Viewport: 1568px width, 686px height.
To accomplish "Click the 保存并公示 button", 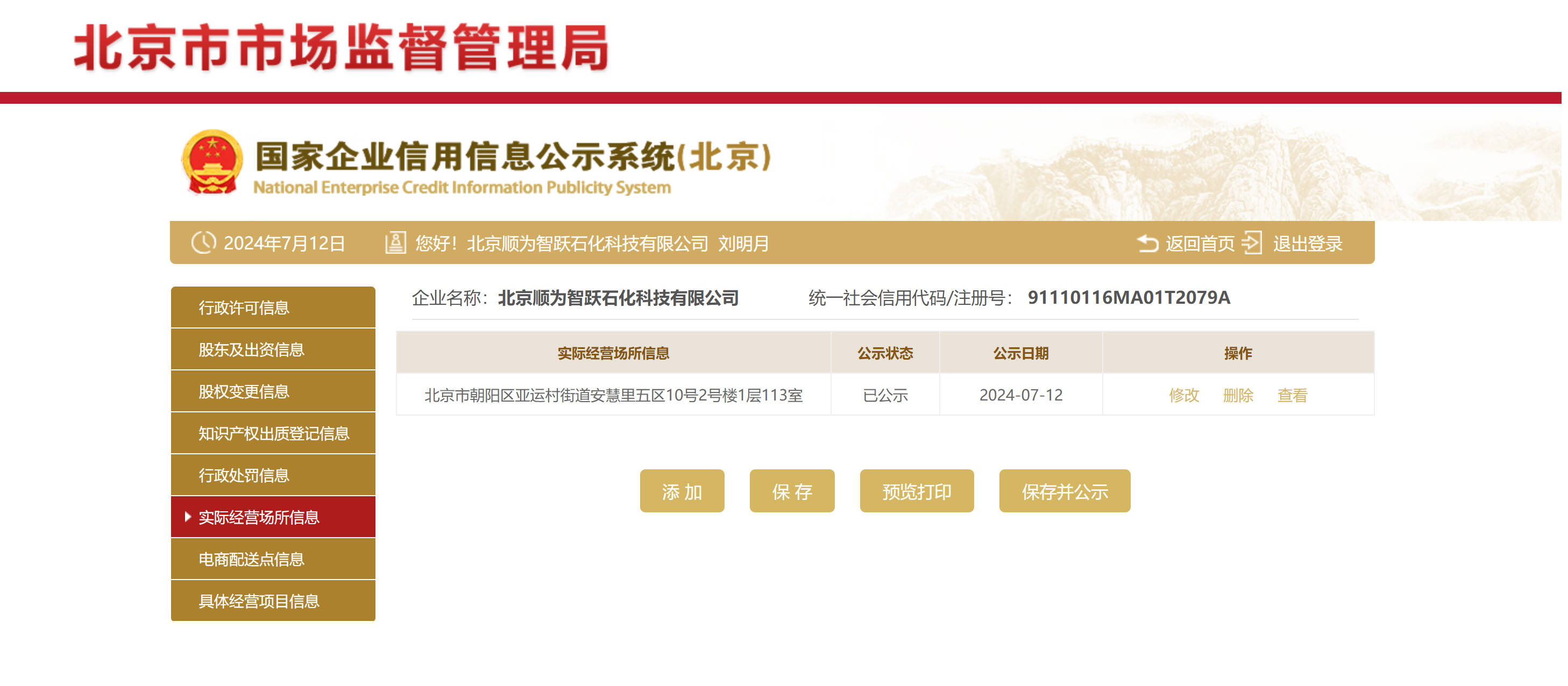I will point(1065,491).
